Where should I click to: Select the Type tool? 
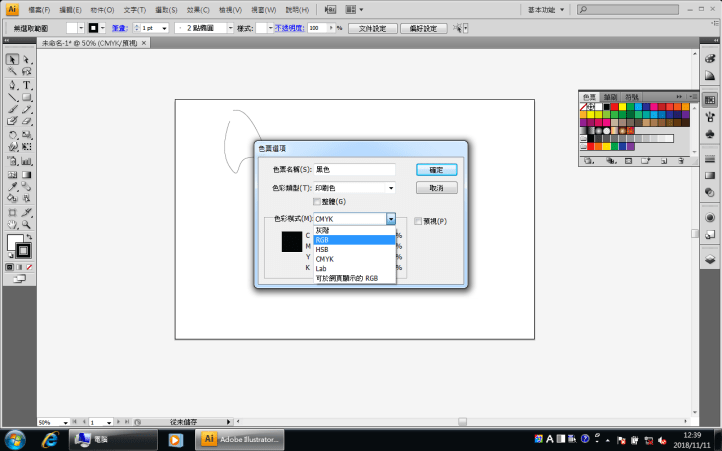point(26,85)
